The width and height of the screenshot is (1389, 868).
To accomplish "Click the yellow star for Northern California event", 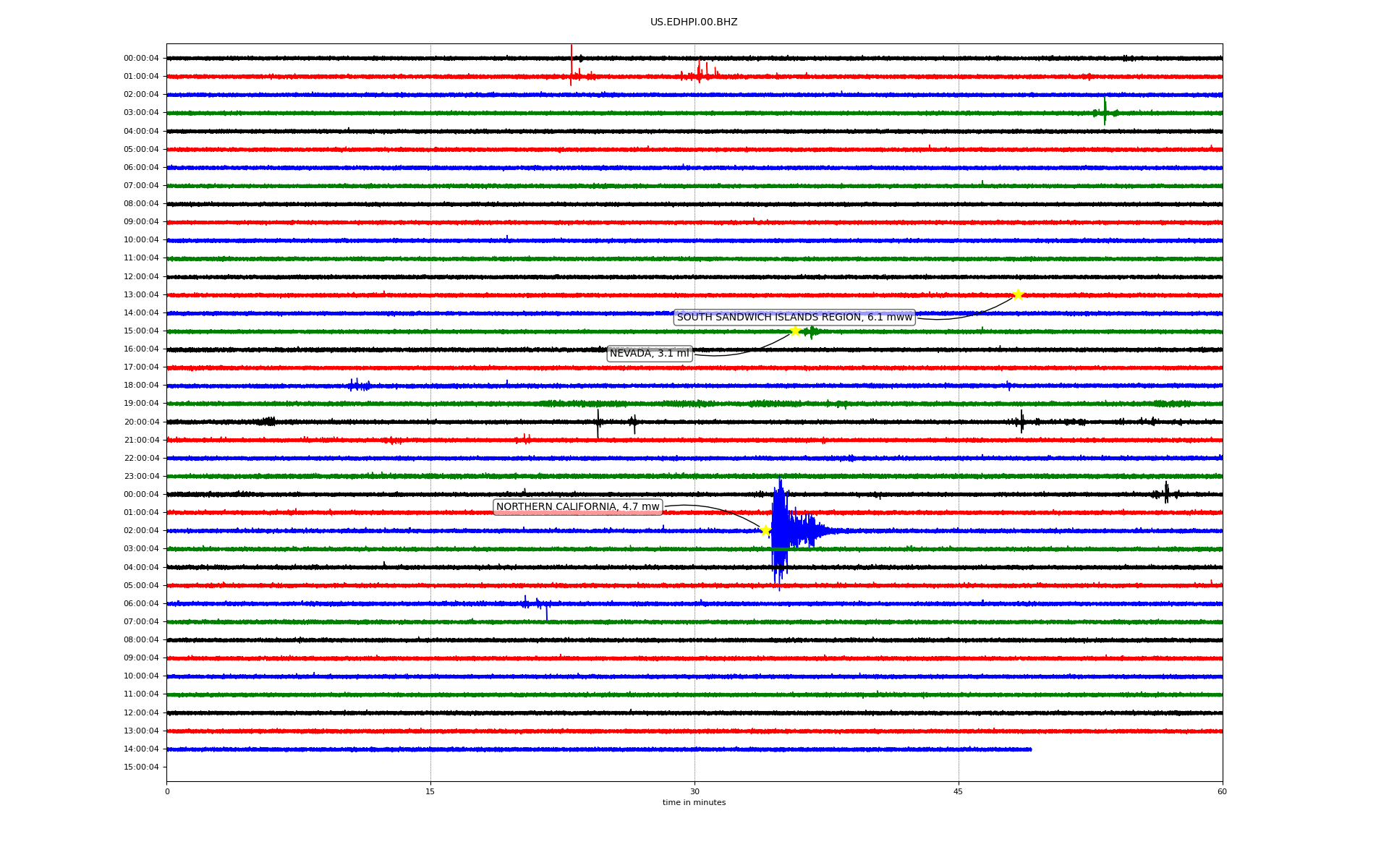I will [766, 530].
